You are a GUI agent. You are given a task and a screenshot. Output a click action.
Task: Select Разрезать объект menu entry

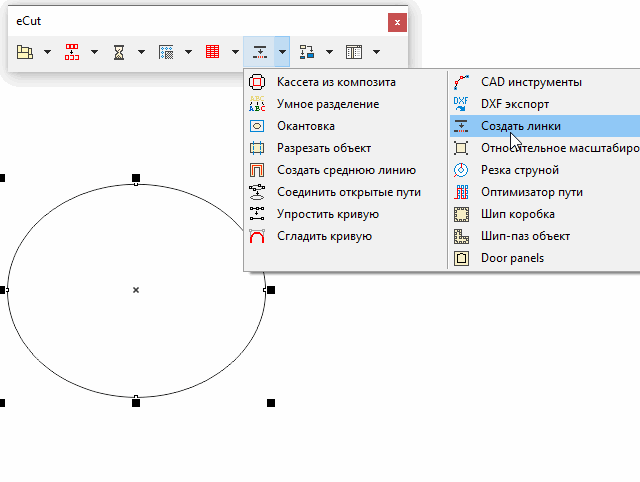345,148
